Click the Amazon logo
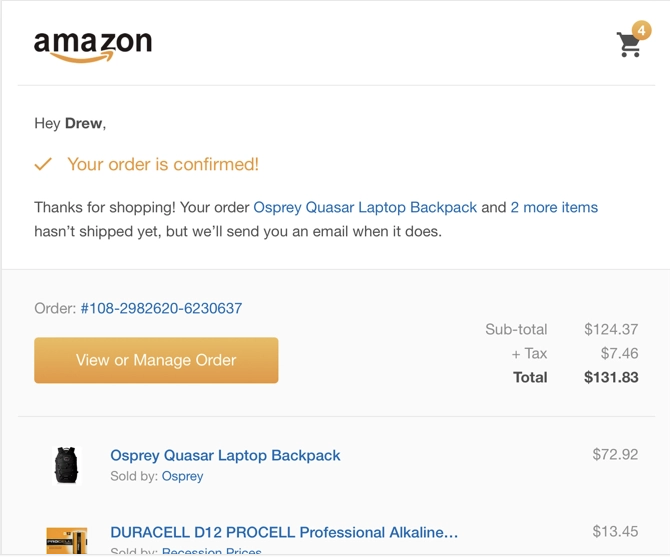 tap(93, 45)
